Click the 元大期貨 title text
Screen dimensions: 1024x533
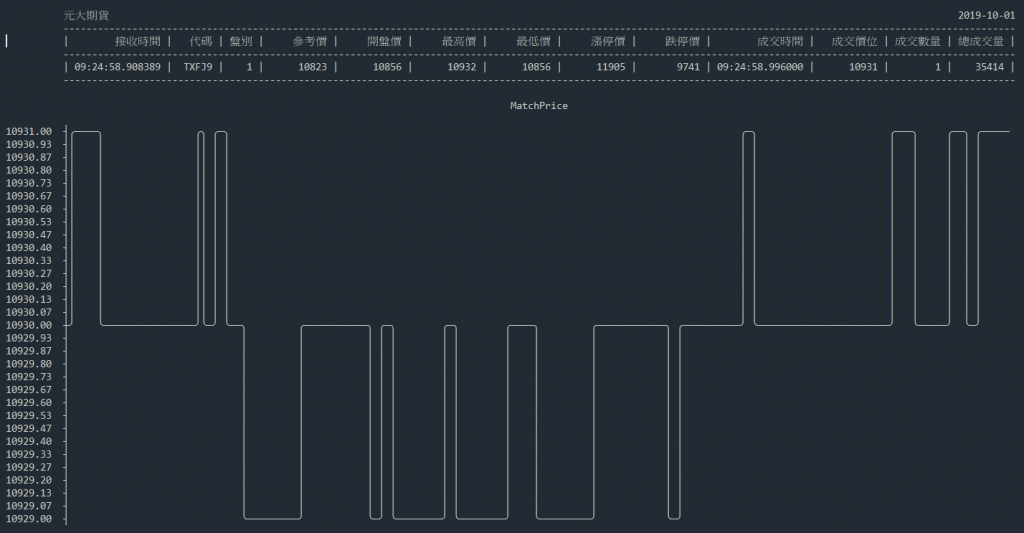(x=86, y=15)
